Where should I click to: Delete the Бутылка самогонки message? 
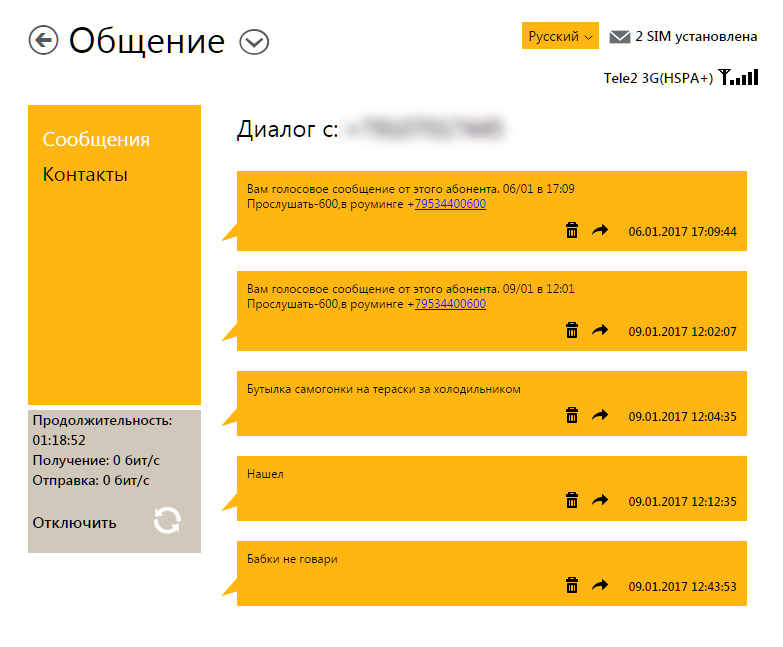click(x=572, y=415)
